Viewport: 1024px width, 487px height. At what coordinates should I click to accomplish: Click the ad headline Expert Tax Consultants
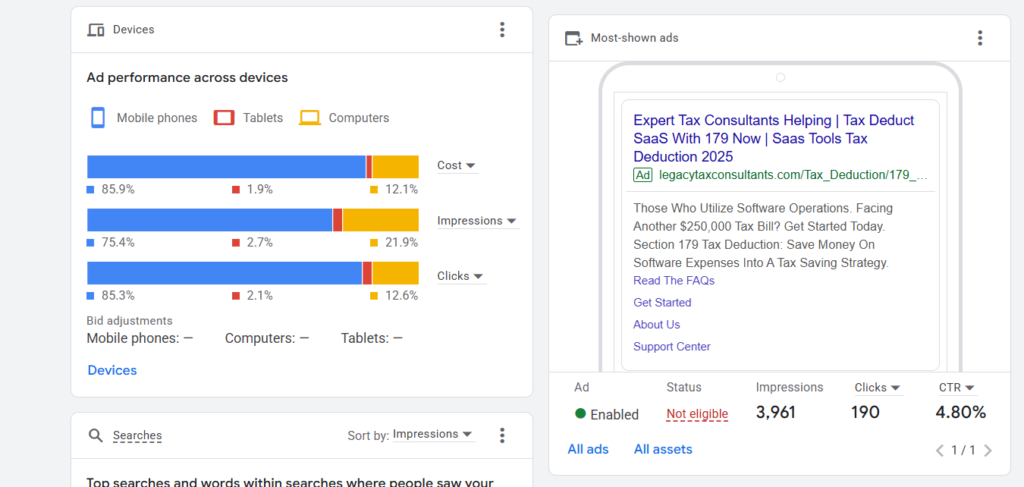[x=773, y=138]
